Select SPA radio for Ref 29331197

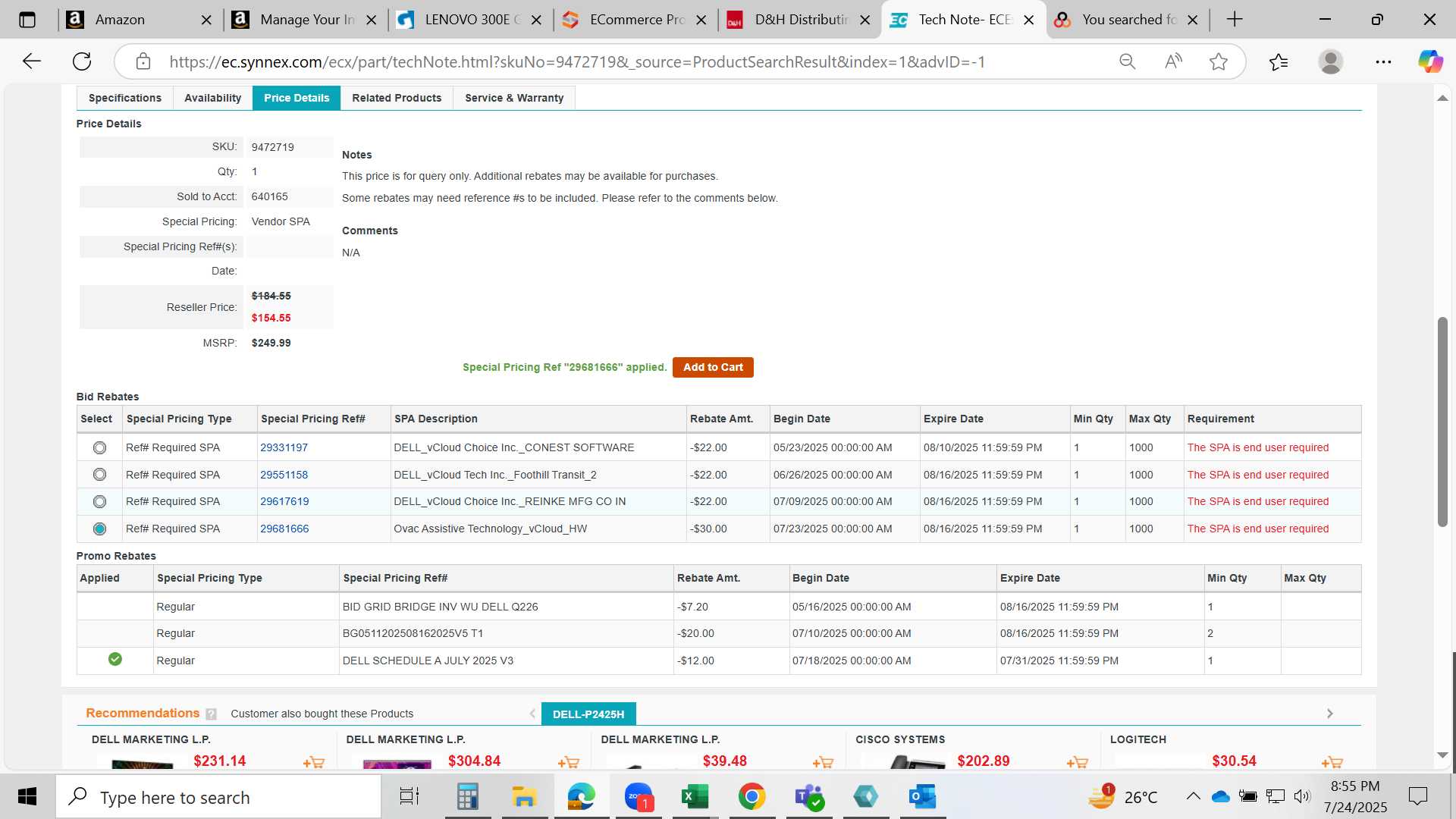tap(99, 448)
